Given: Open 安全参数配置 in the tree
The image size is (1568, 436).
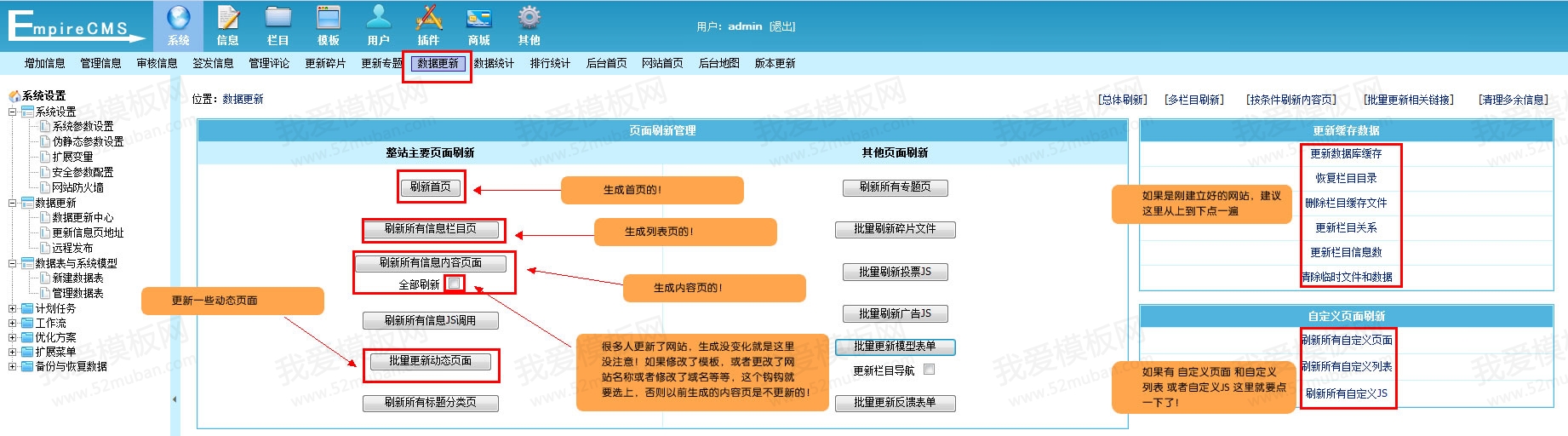Looking at the screenshot, I should tap(83, 173).
